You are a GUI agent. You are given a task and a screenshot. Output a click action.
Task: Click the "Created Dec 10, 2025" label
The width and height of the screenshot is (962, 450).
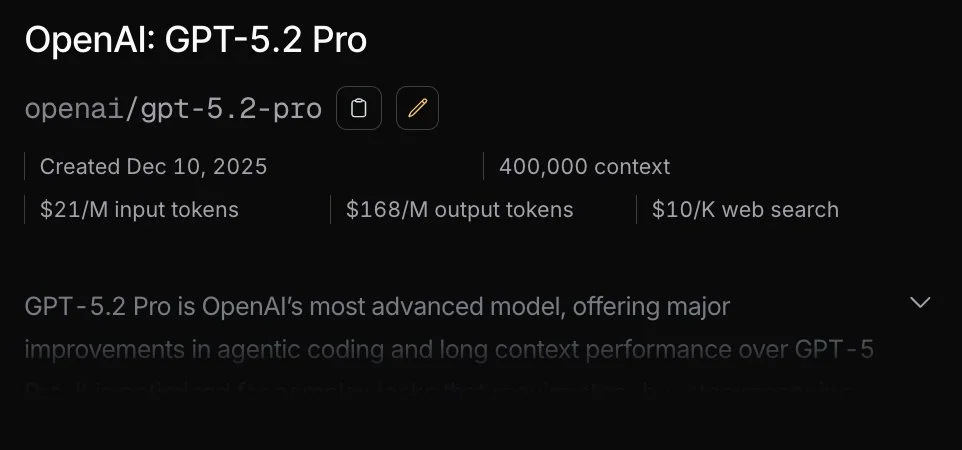tap(153, 167)
